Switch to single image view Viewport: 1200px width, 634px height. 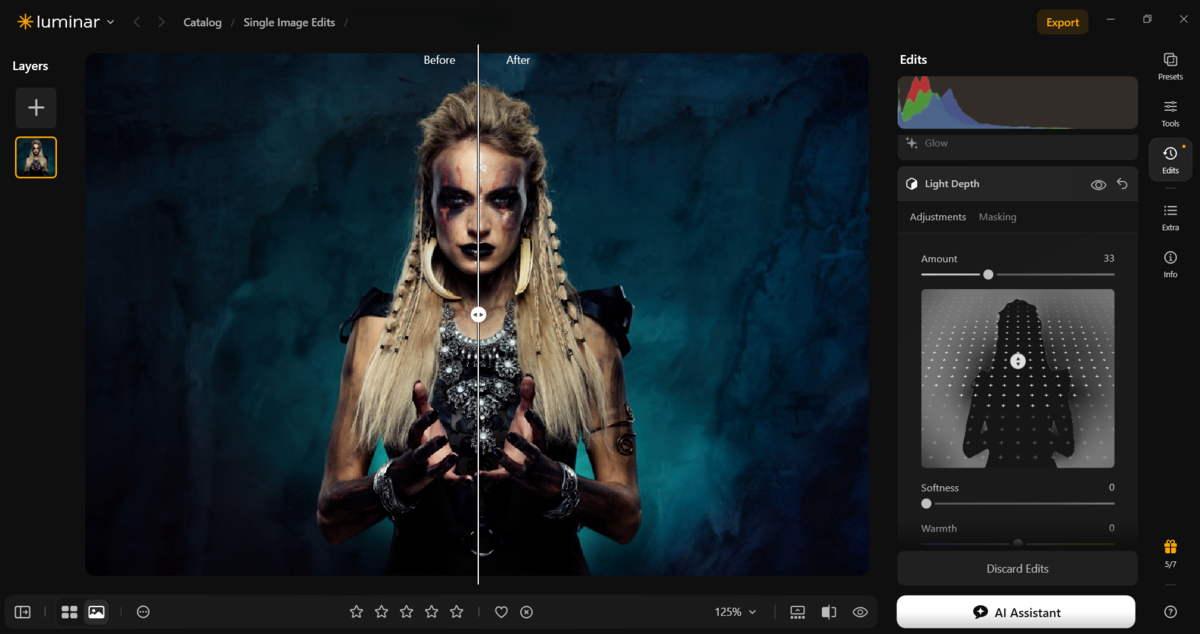click(96, 612)
